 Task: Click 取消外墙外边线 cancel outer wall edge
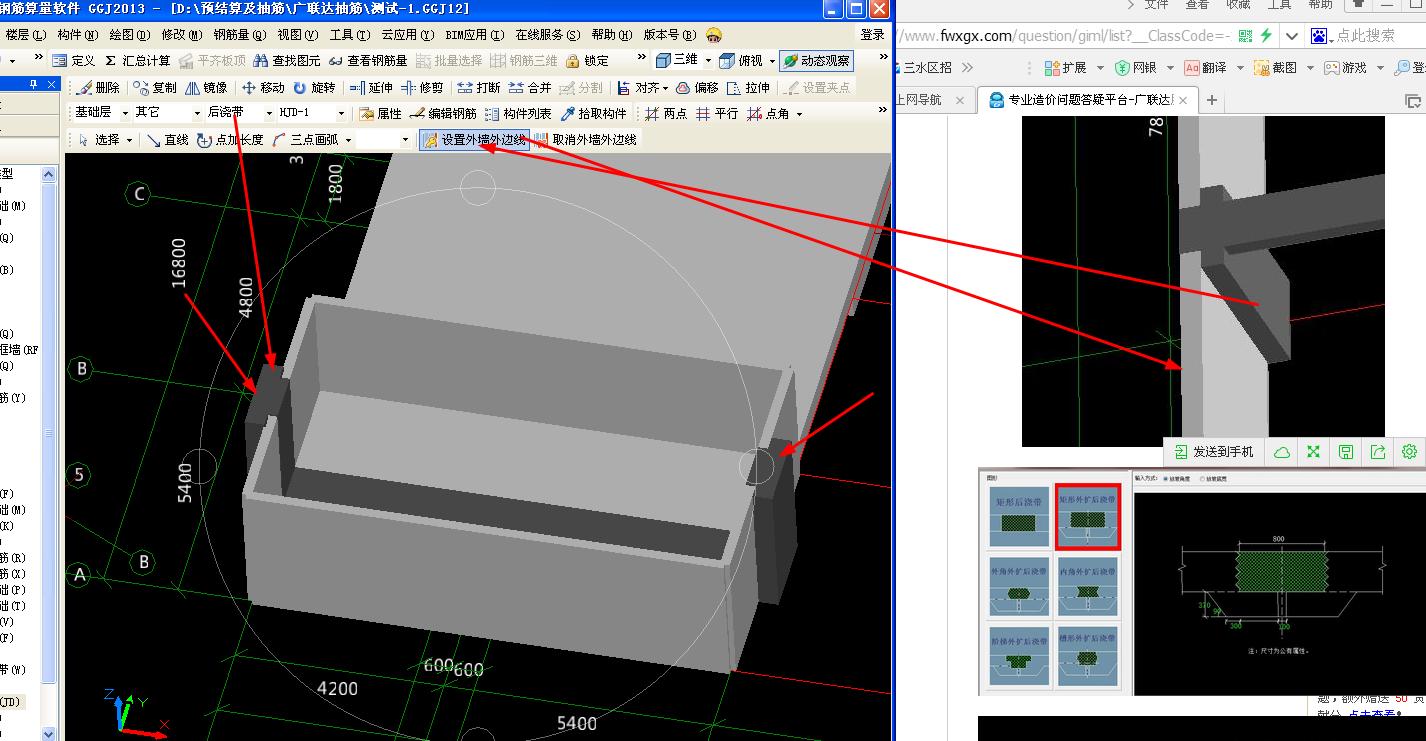click(x=585, y=140)
